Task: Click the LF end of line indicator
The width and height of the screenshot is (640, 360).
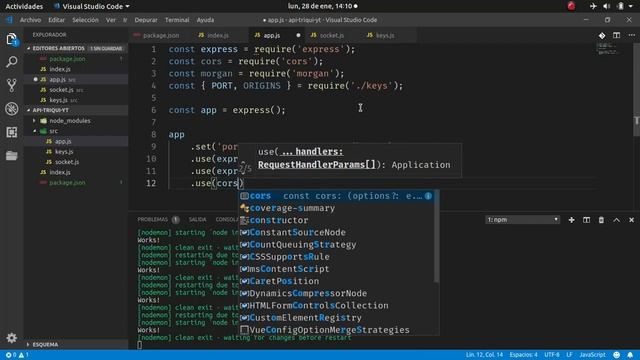Action: 569,355
